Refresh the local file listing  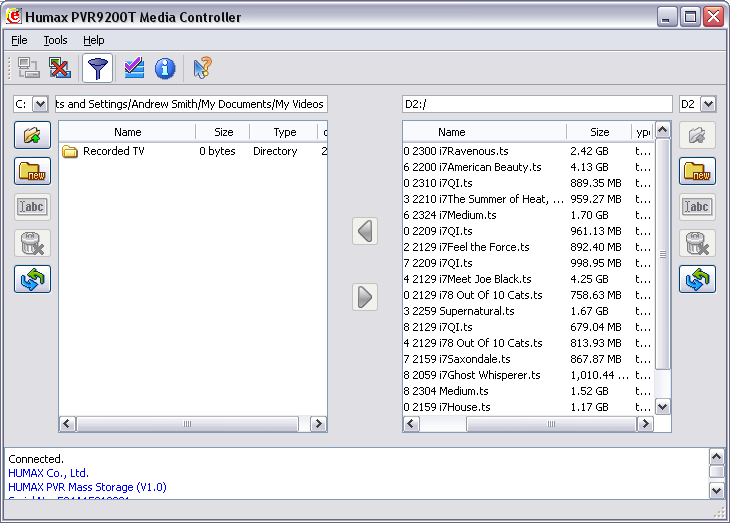coord(32,279)
